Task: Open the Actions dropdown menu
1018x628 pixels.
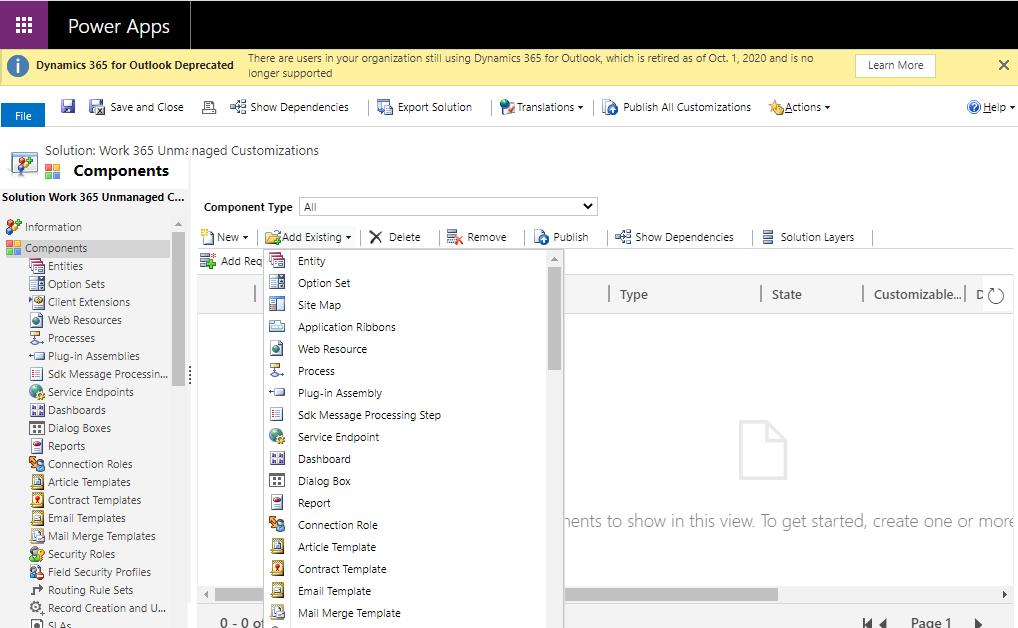Action: coord(799,107)
